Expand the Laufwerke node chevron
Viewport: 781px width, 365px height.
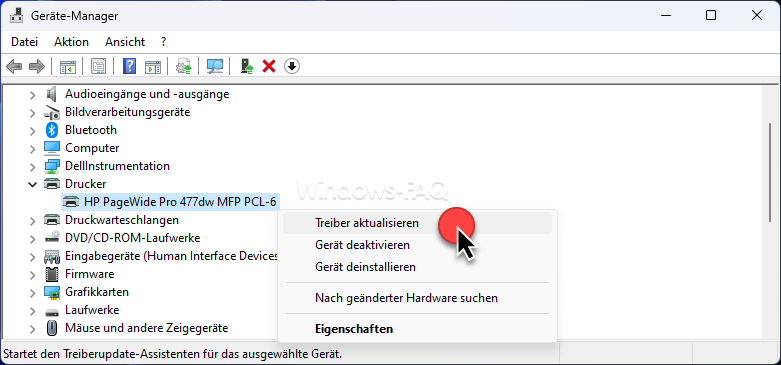32,310
